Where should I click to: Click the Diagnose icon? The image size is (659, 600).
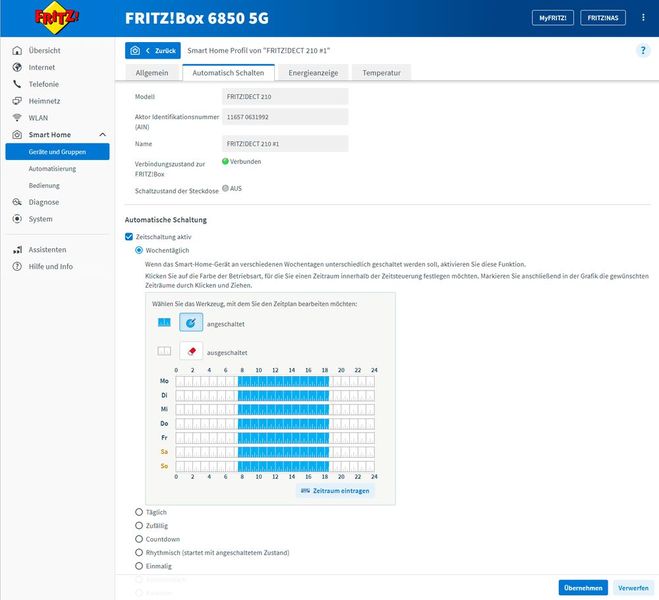(17, 202)
